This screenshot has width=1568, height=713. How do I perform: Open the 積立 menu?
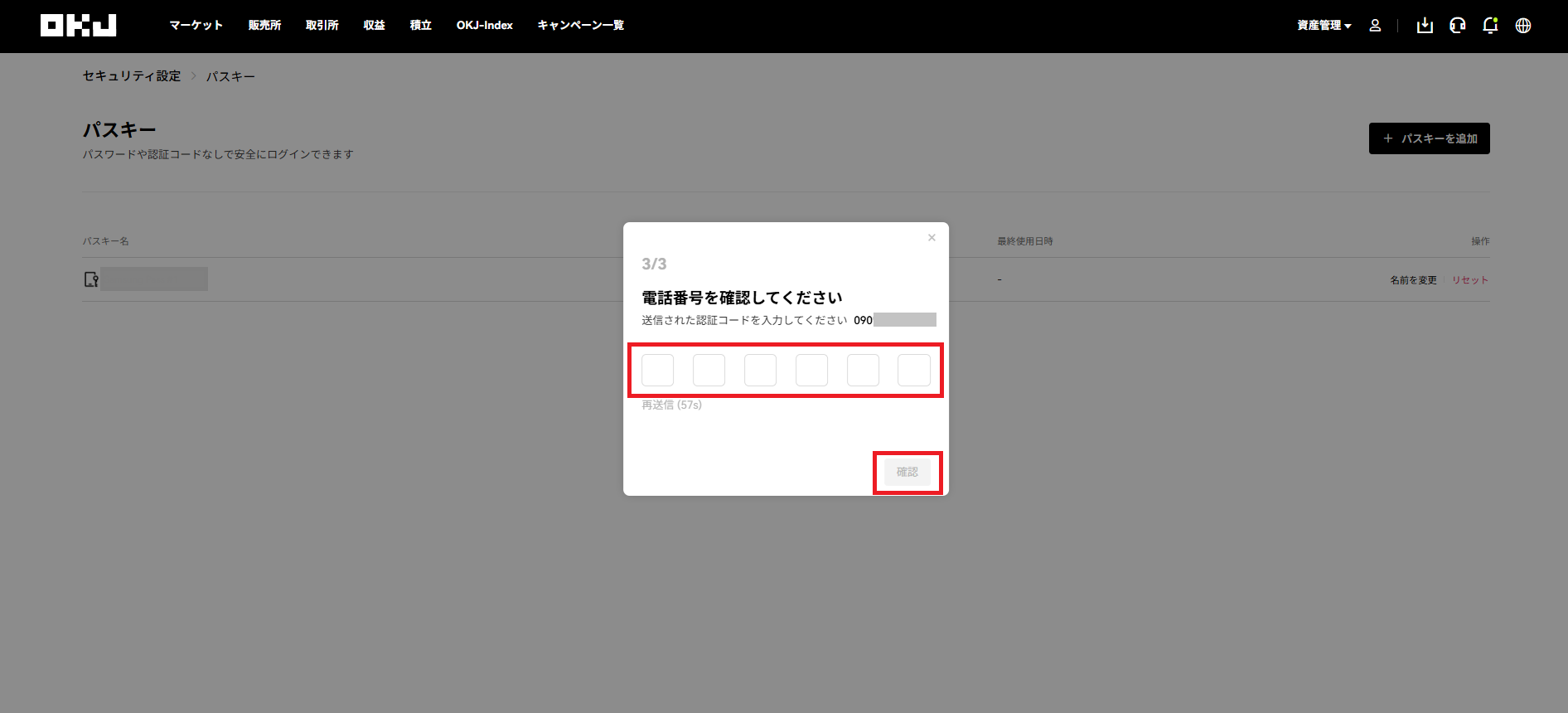tap(421, 26)
